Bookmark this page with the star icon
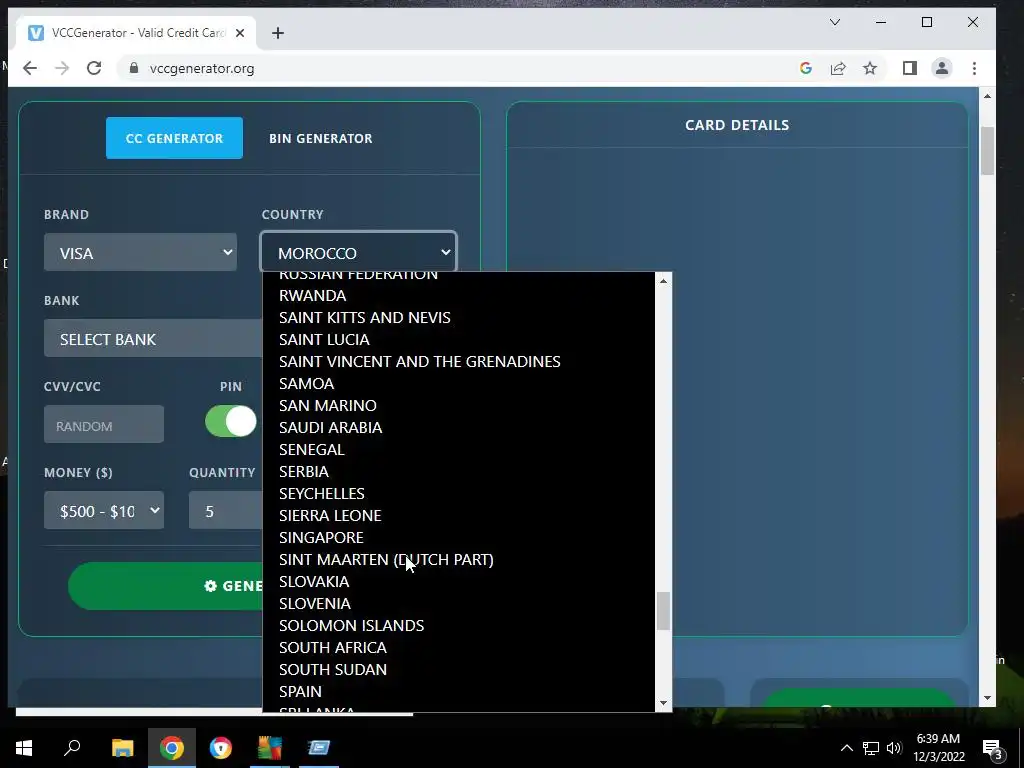The image size is (1024, 768). click(870, 69)
